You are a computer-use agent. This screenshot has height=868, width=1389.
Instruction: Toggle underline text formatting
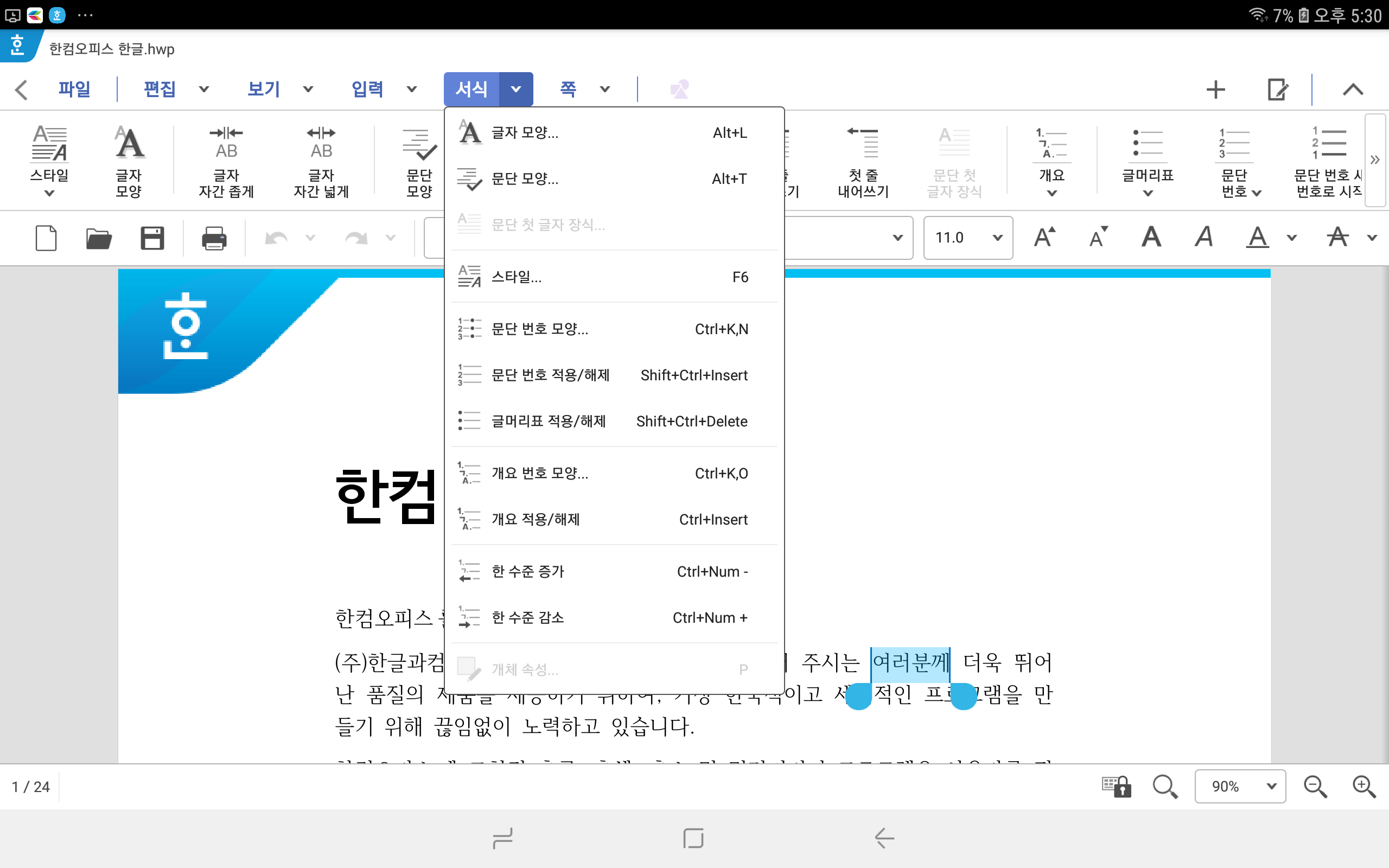(1258, 237)
